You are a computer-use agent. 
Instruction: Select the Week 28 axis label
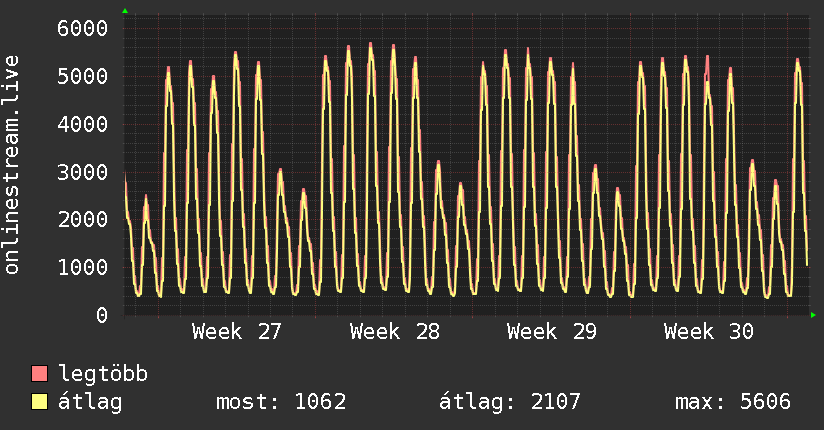[x=395, y=332]
